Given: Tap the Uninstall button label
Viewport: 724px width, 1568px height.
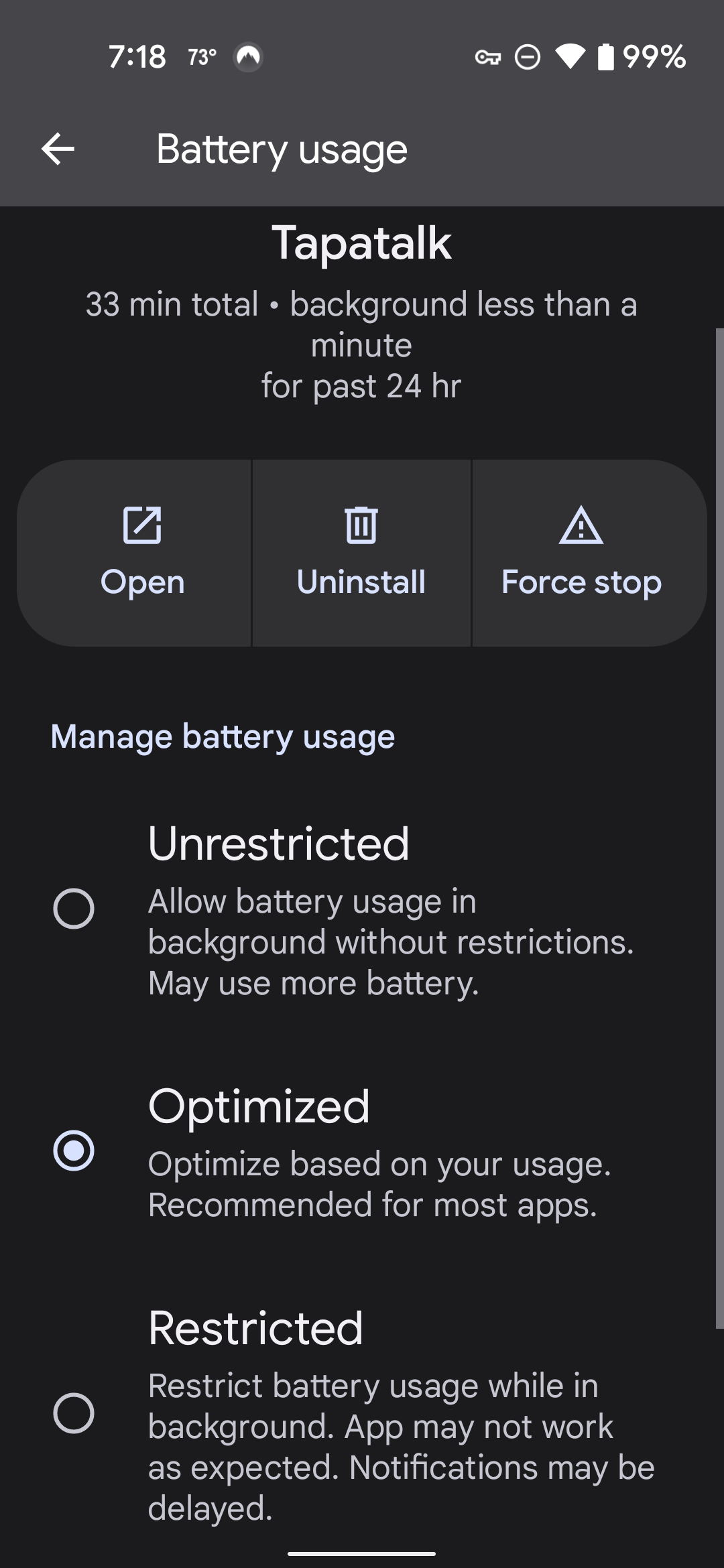Looking at the screenshot, I should pyautogui.click(x=361, y=582).
